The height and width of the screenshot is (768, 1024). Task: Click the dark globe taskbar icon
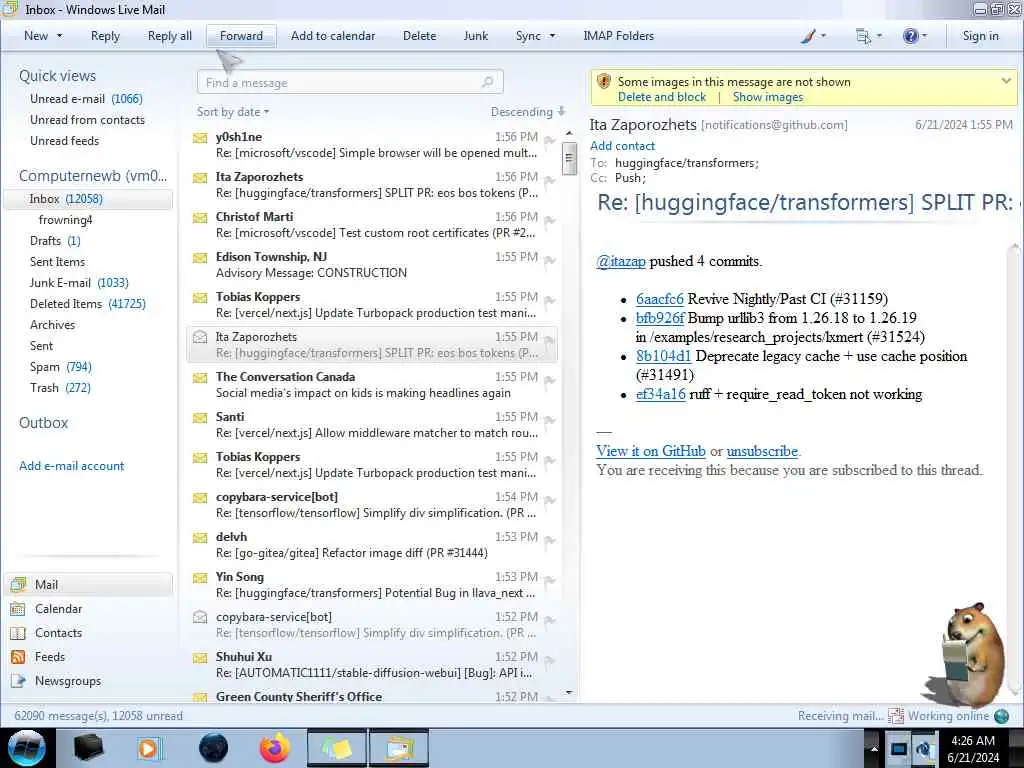point(213,748)
